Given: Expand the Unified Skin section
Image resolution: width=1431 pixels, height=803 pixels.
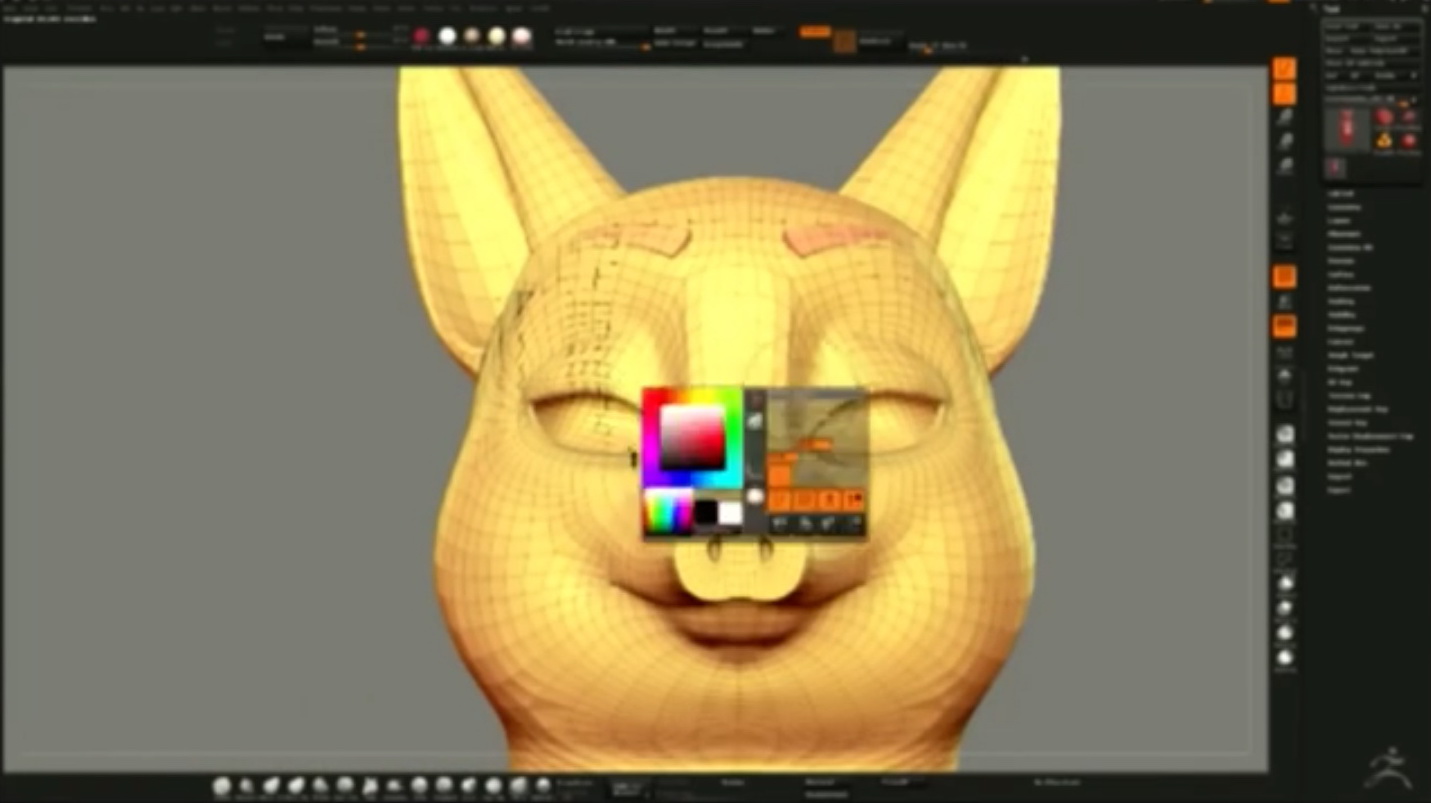Looking at the screenshot, I should [x=1347, y=463].
